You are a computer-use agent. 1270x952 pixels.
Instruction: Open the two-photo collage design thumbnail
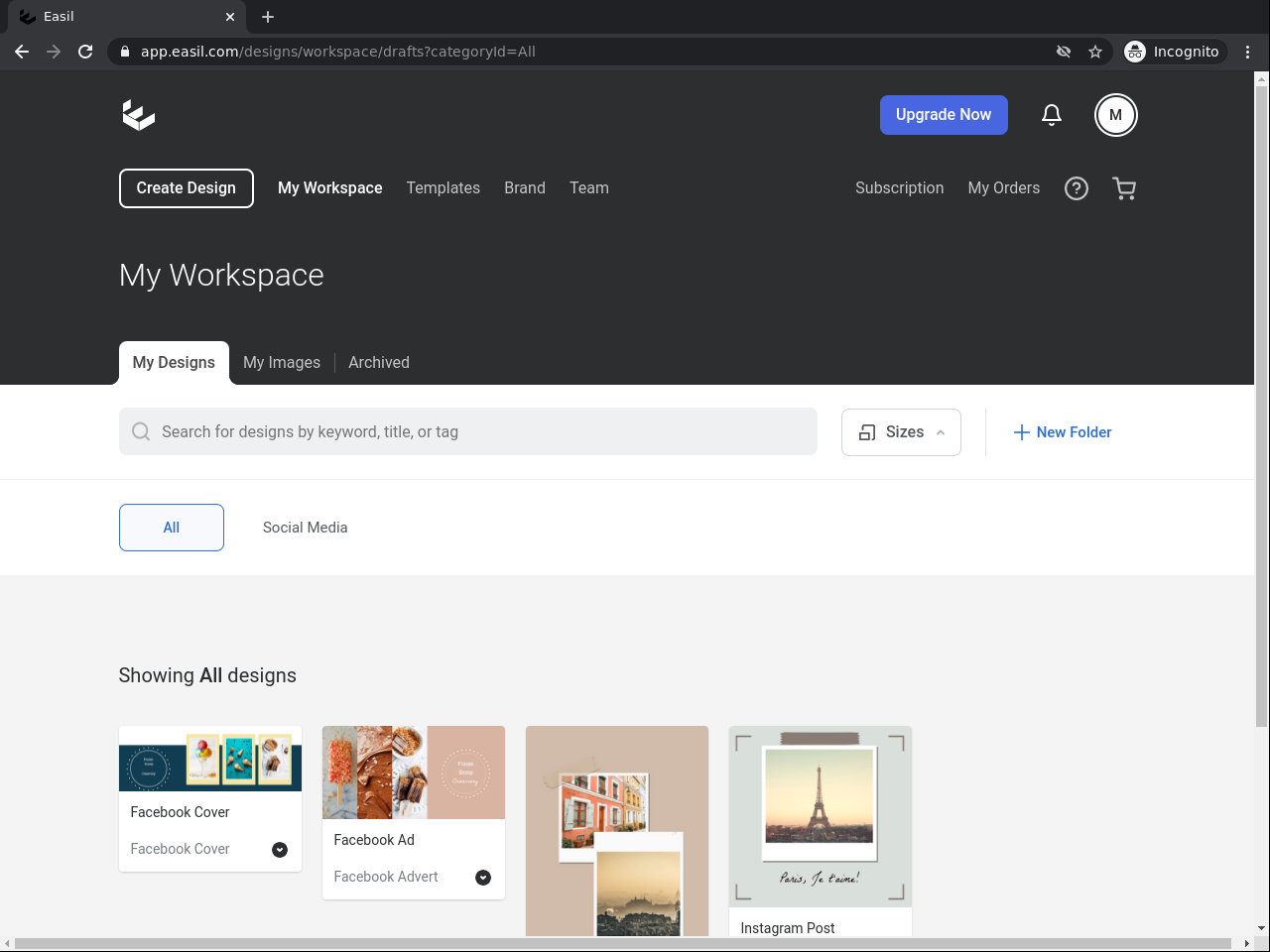(617, 831)
